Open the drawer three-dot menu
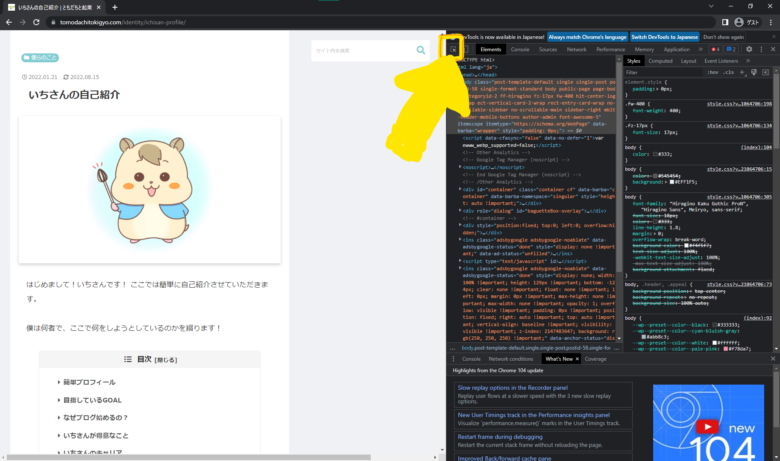The image size is (780, 461). (453, 359)
